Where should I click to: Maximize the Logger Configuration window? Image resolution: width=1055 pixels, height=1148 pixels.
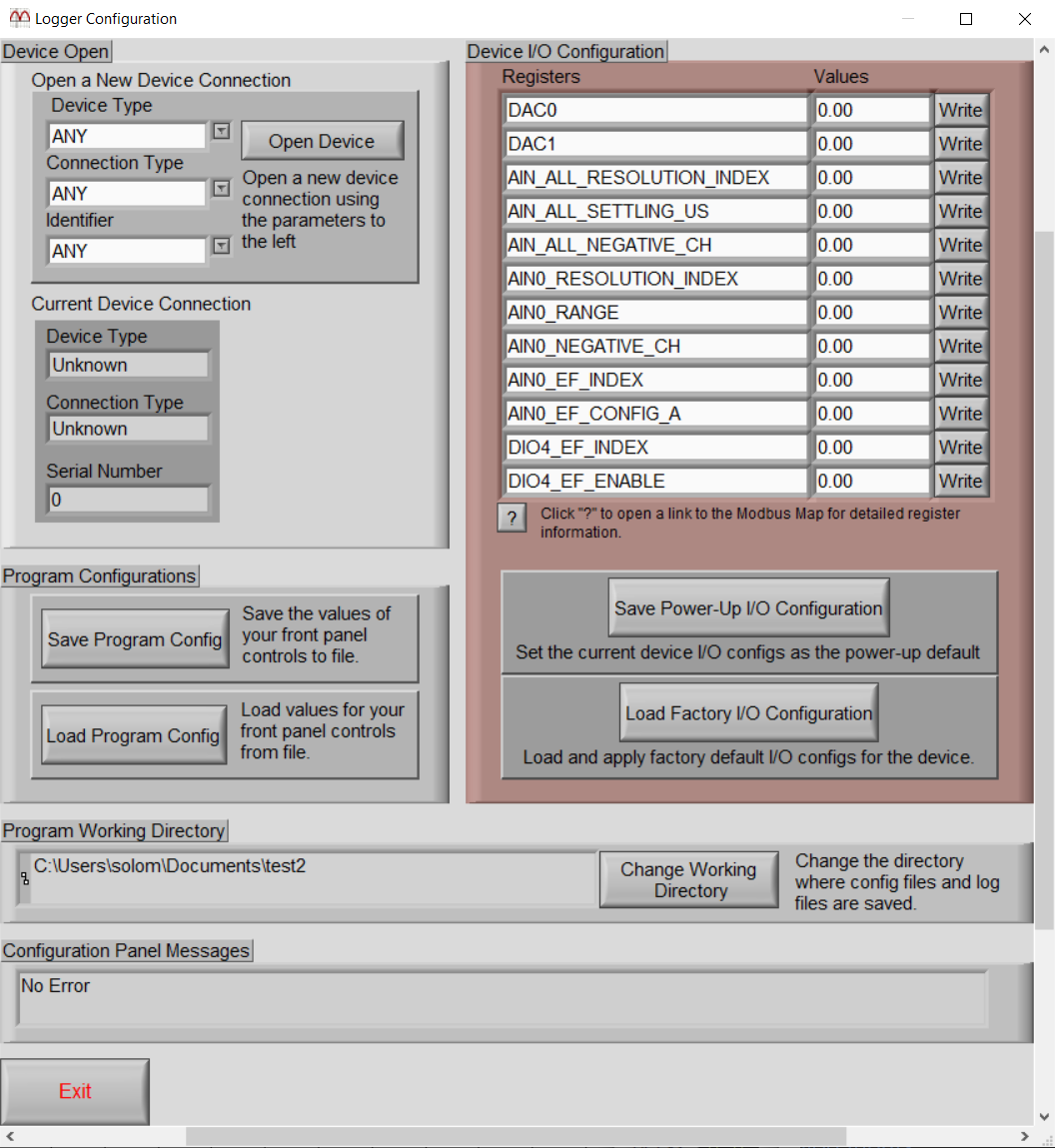(x=966, y=19)
